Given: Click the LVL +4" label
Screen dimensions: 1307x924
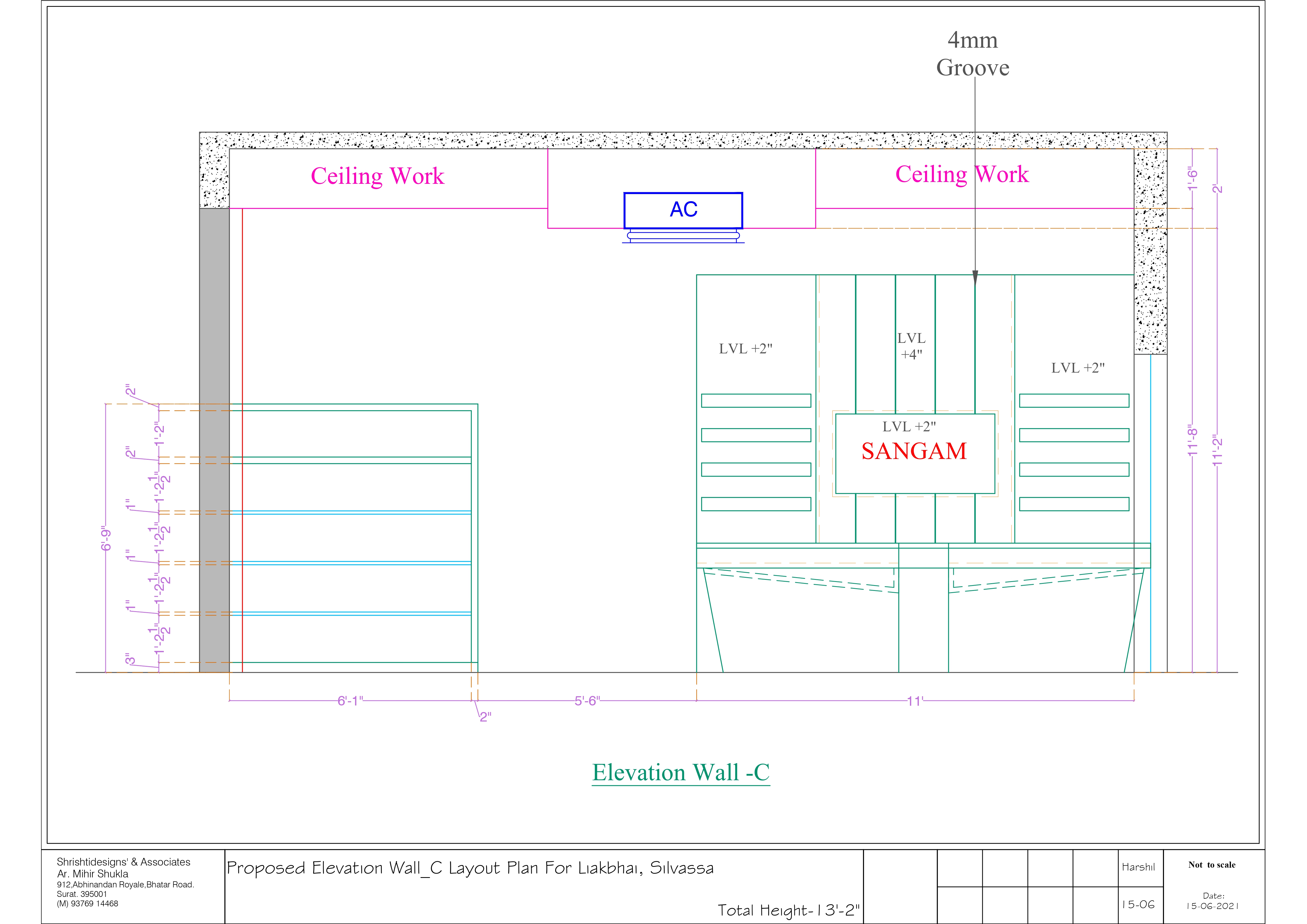Looking at the screenshot, I should click(911, 346).
